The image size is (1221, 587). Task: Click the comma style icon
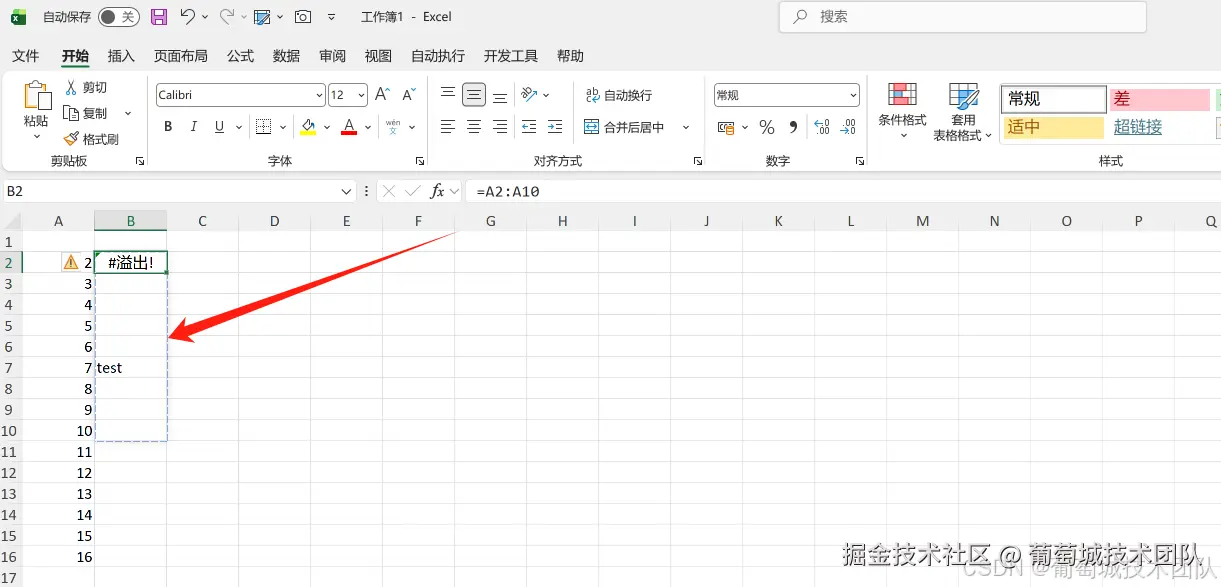pos(793,127)
